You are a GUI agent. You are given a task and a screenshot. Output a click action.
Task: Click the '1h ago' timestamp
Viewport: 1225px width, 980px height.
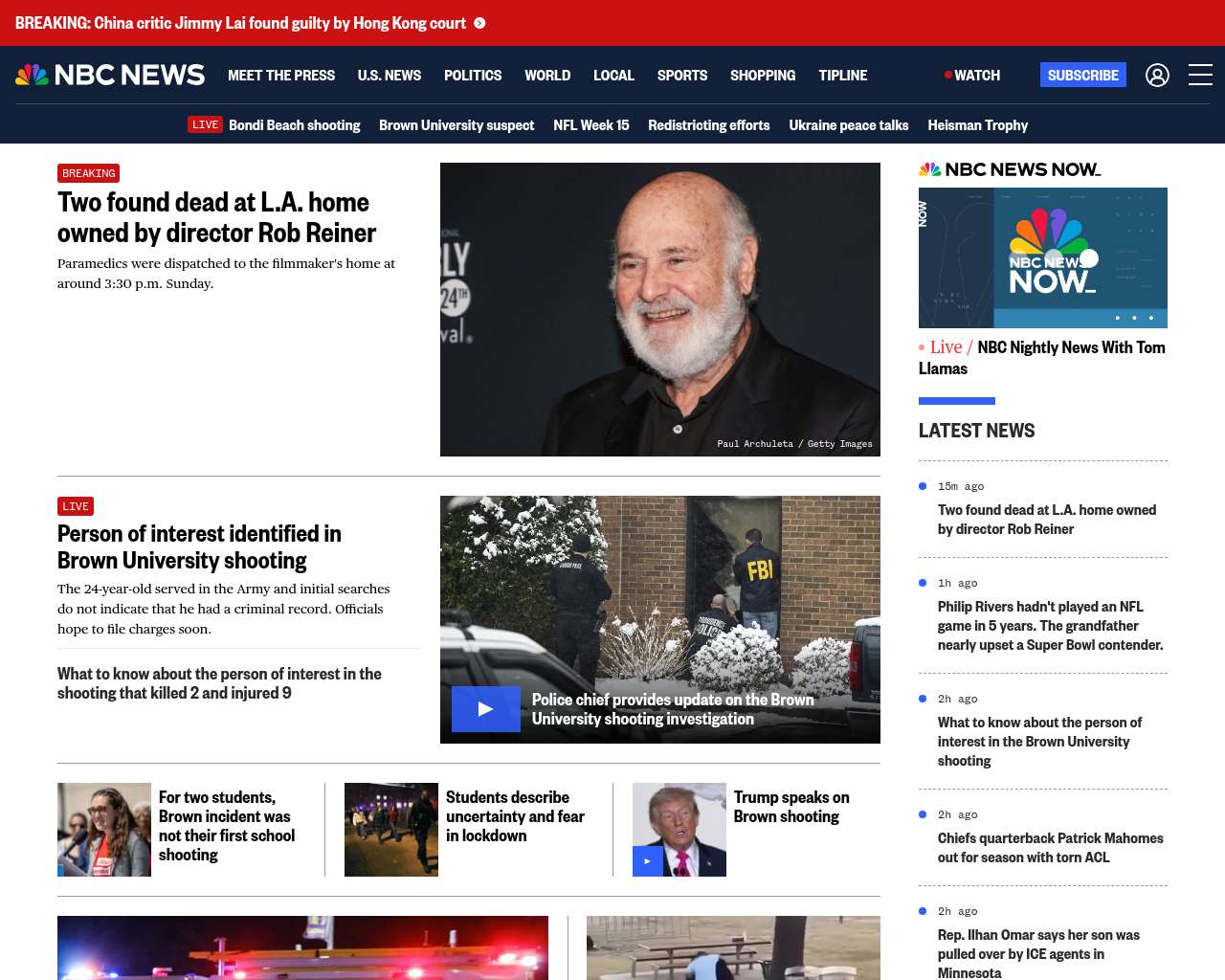pyautogui.click(x=958, y=583)
